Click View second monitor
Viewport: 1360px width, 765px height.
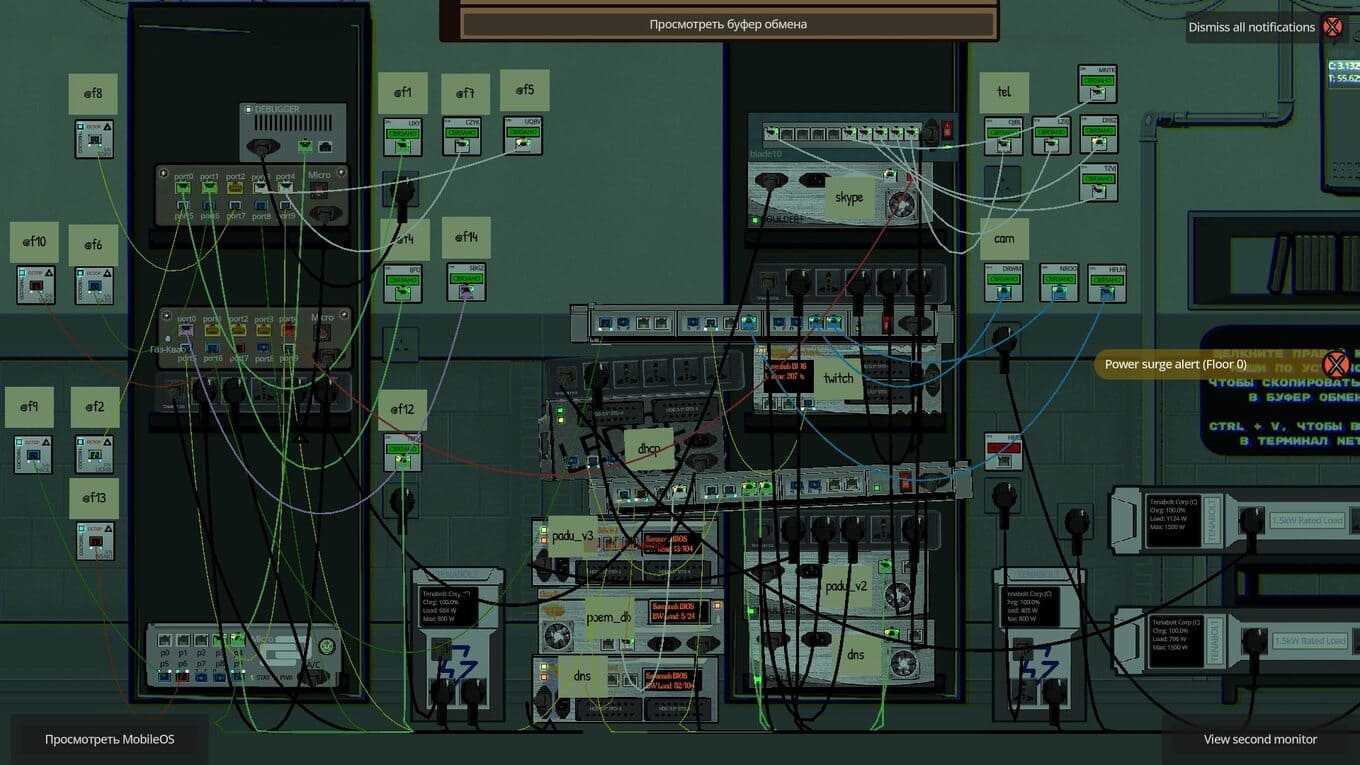click(x=1260, y=739)
